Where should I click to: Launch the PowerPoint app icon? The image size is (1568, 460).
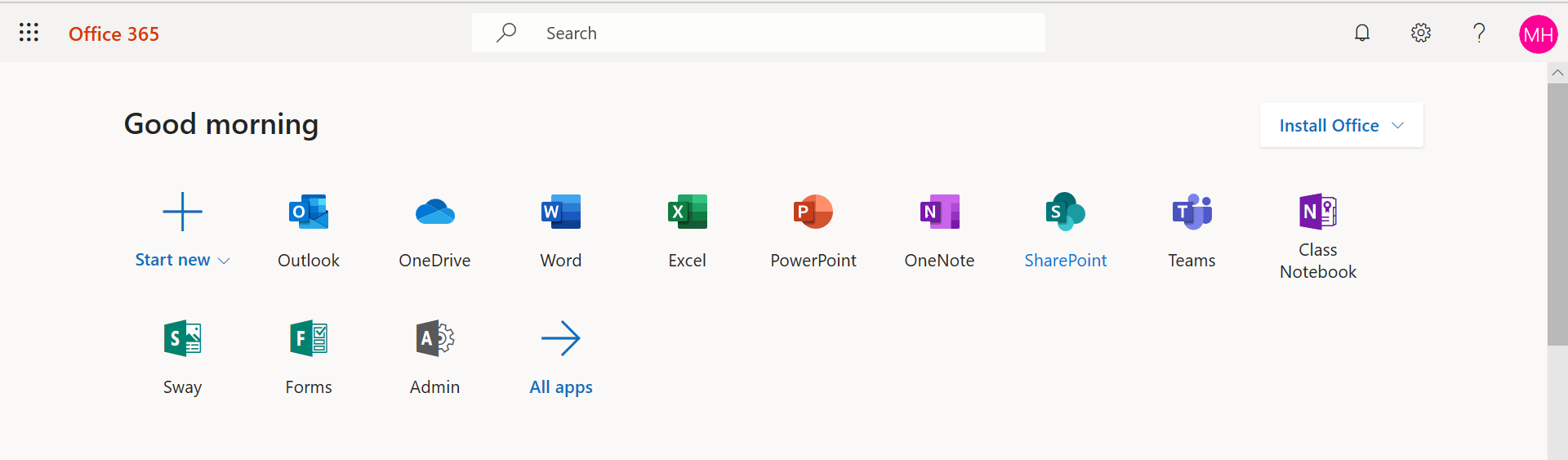point(813,212)
